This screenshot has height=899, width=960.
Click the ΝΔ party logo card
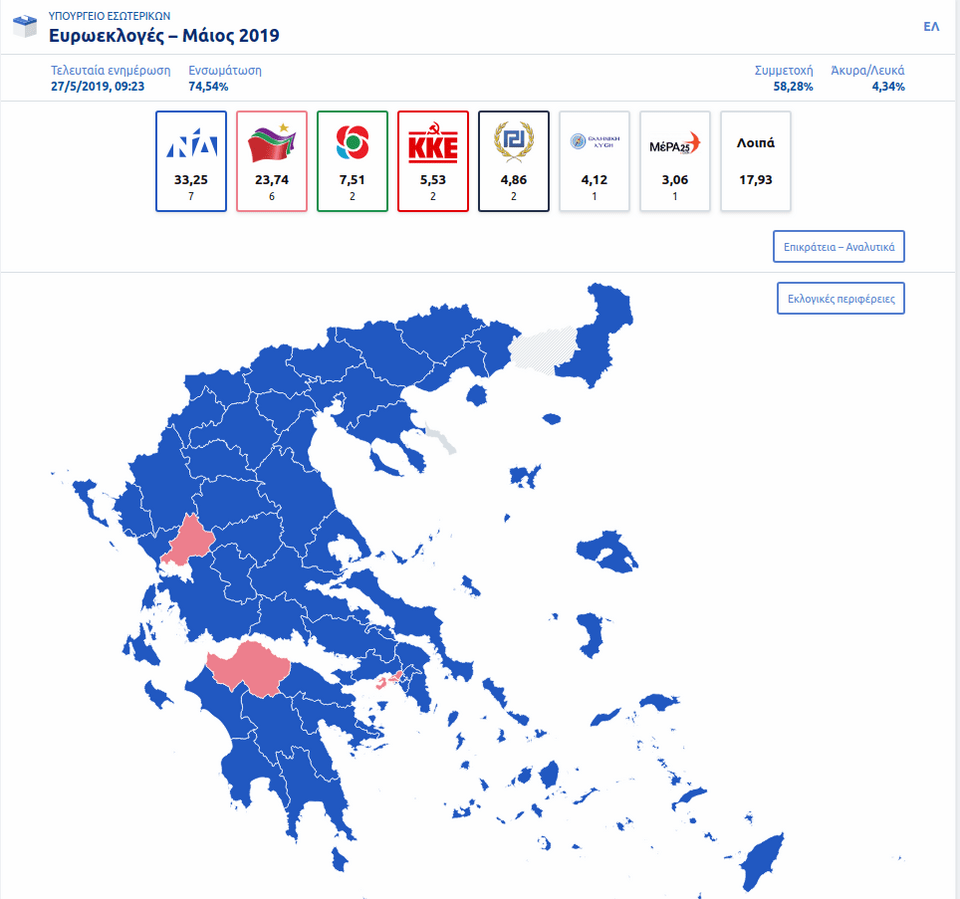[191, 161]
